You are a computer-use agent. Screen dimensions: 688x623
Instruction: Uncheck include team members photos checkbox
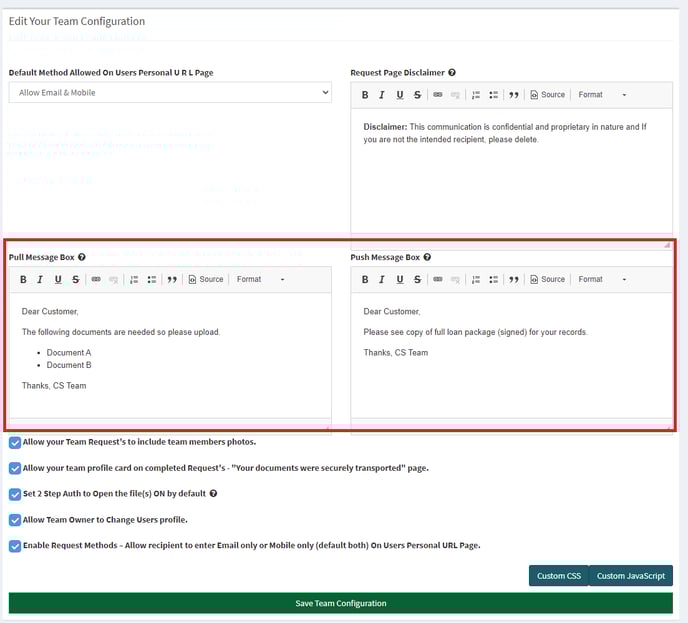pos(15,442)
